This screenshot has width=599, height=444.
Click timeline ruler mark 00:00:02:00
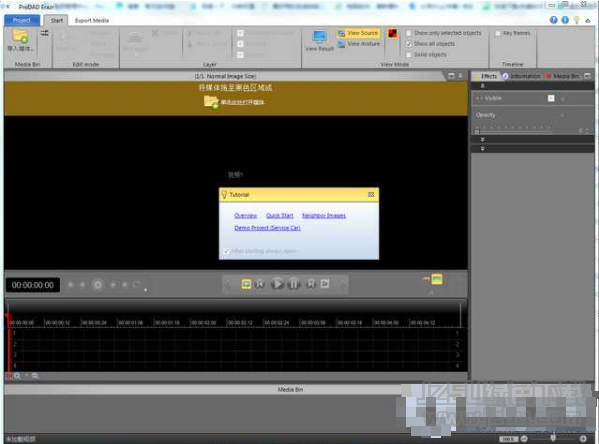(204, 323)
